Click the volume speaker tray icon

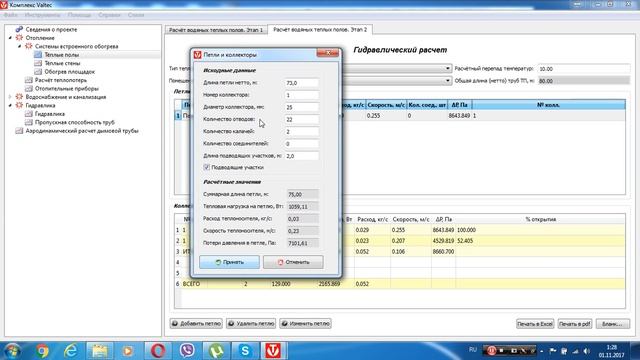tap(587, 351)
